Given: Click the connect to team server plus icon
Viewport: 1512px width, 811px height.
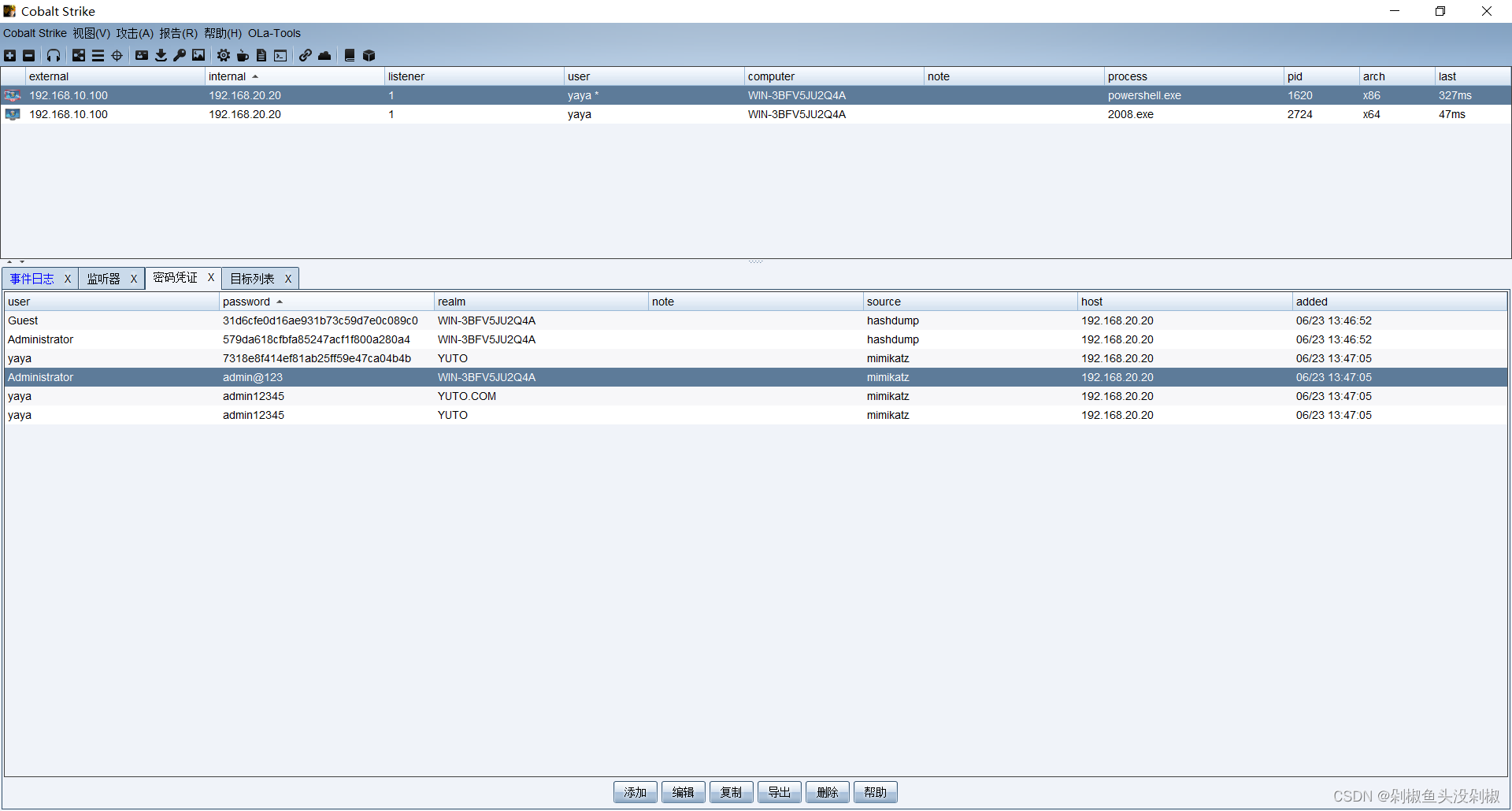Looking at the screenshot, I should coord(10,55).
